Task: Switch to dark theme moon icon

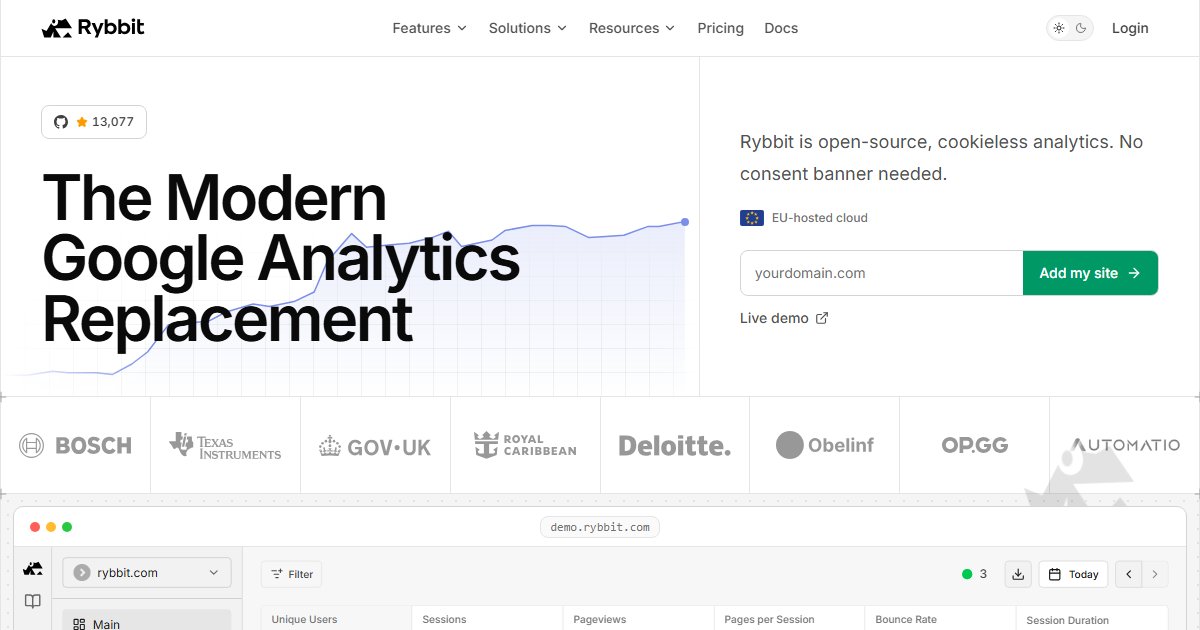Action: (1081, 28)
